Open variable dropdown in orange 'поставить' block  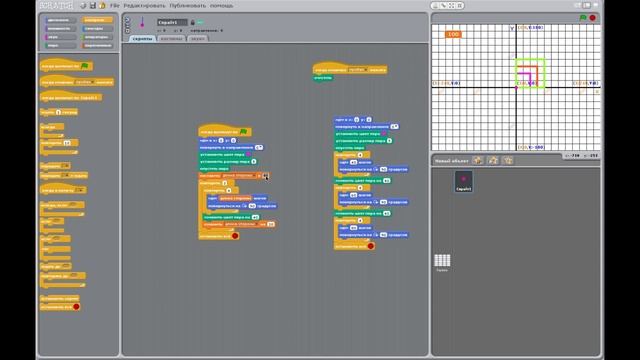(238, 176)
